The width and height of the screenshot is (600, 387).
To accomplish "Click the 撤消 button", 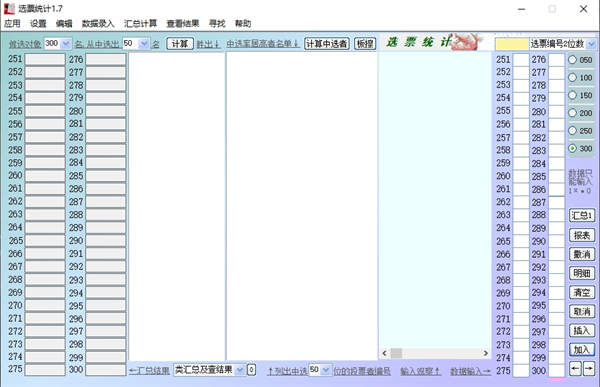I will click(582, 254).
